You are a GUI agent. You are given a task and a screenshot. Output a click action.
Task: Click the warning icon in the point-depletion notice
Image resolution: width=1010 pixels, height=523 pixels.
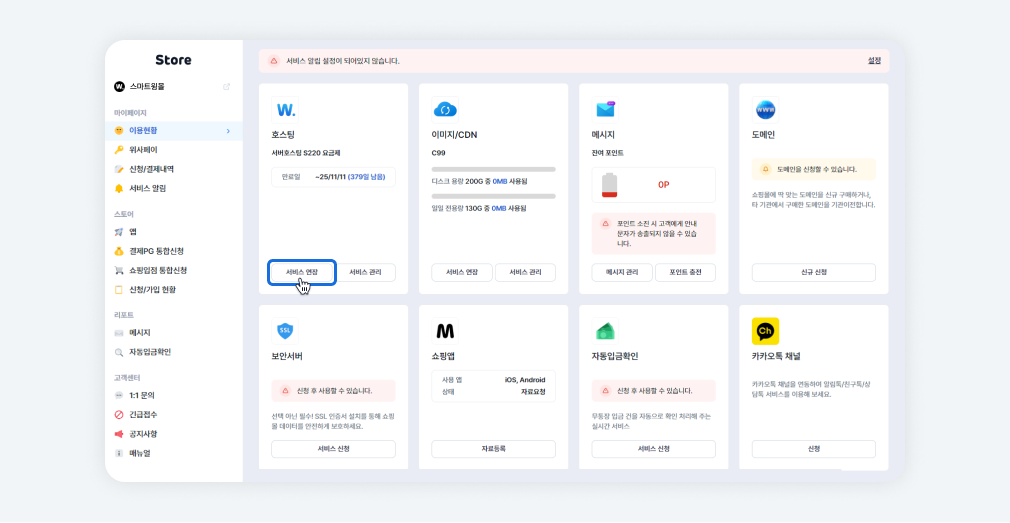click(605, 223)
